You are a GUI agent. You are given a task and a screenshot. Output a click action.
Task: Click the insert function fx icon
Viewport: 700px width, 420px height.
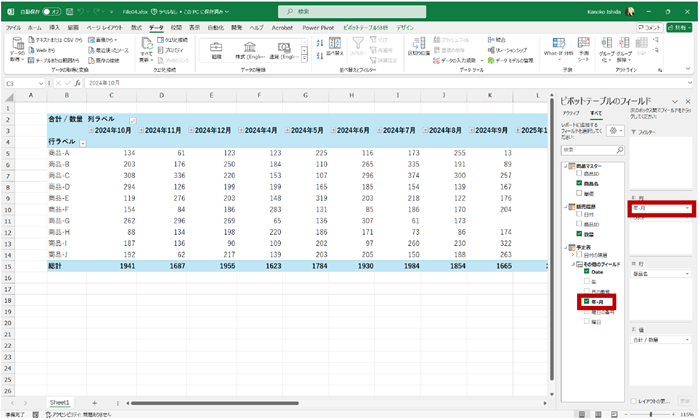pos(79,83)
